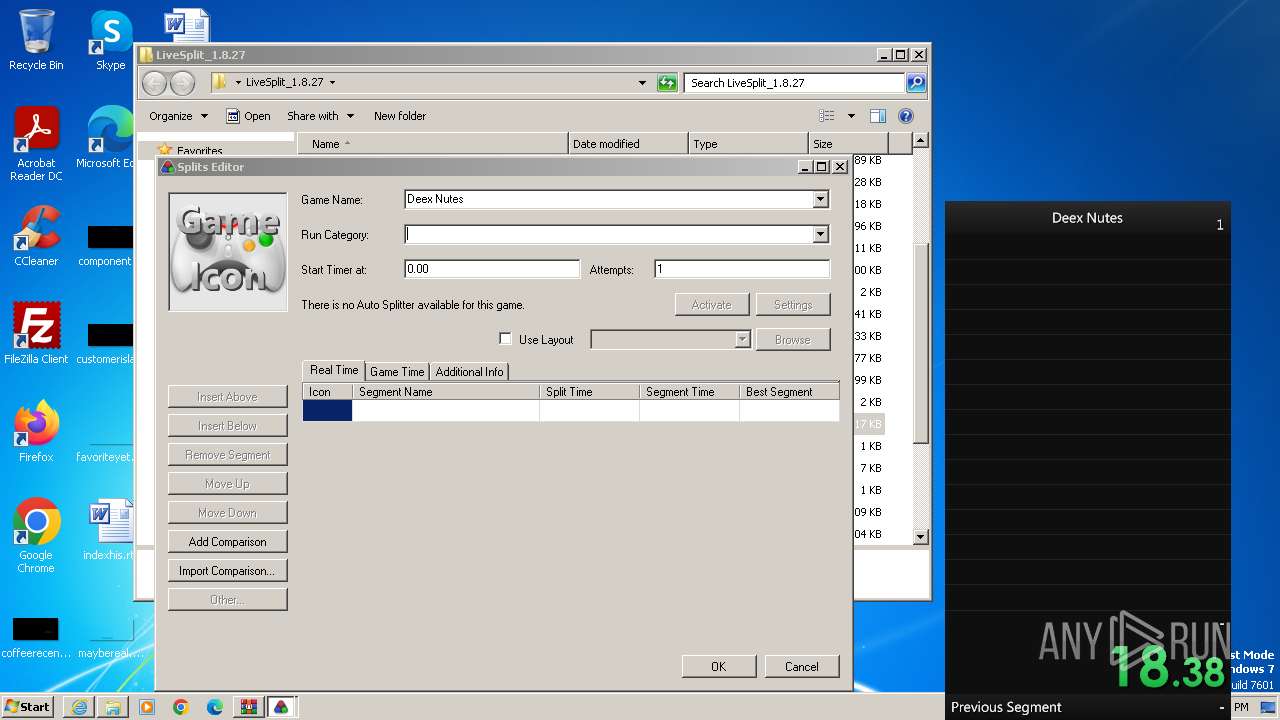Image resolution: width=1280 pixels, height=720 pixels.
Task: Open the Use Layout combo box
Action: (x=670, y=340)
